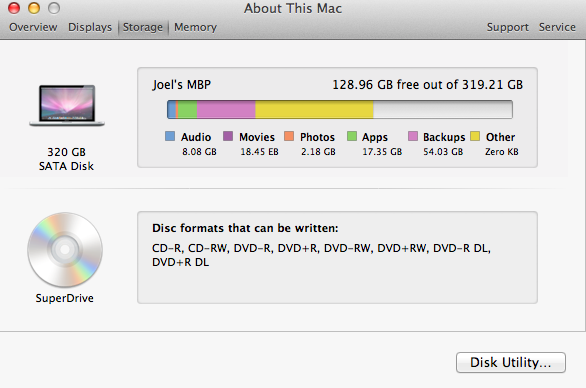Launch Disk Utility from the button
Screen dimensions: 586x388
(511, 362)
